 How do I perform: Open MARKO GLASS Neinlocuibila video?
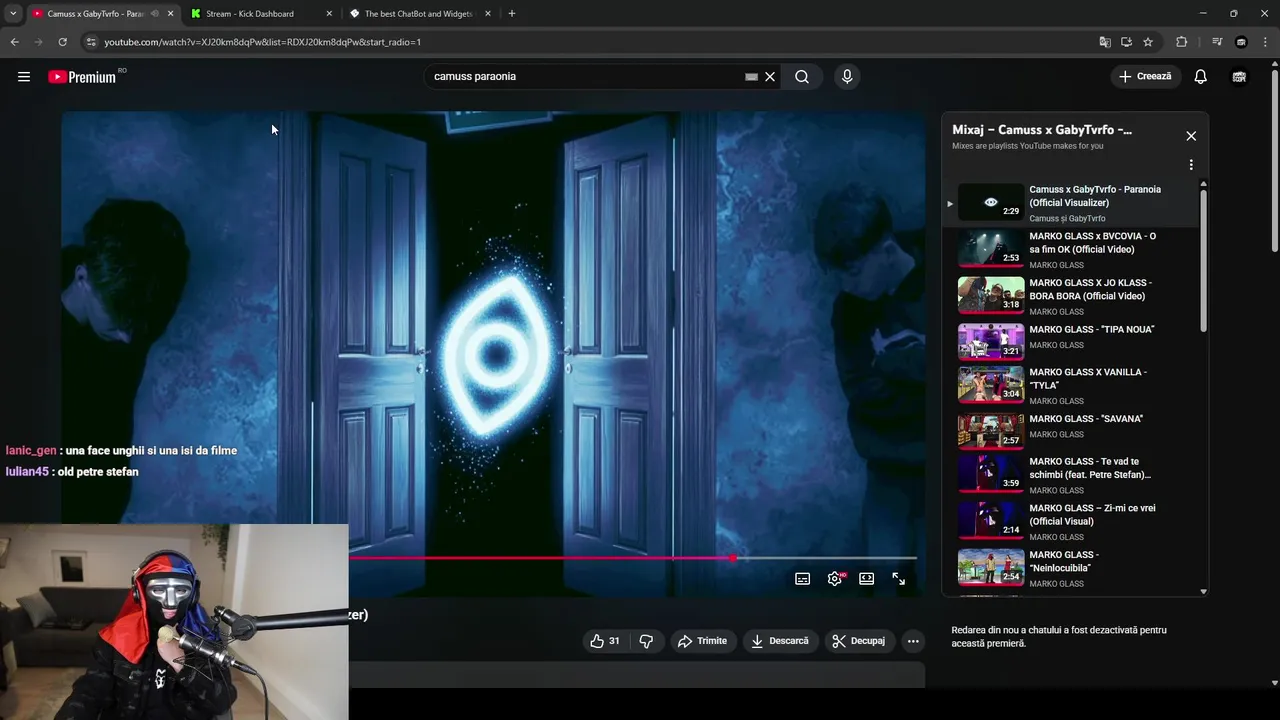(1070, 567)
